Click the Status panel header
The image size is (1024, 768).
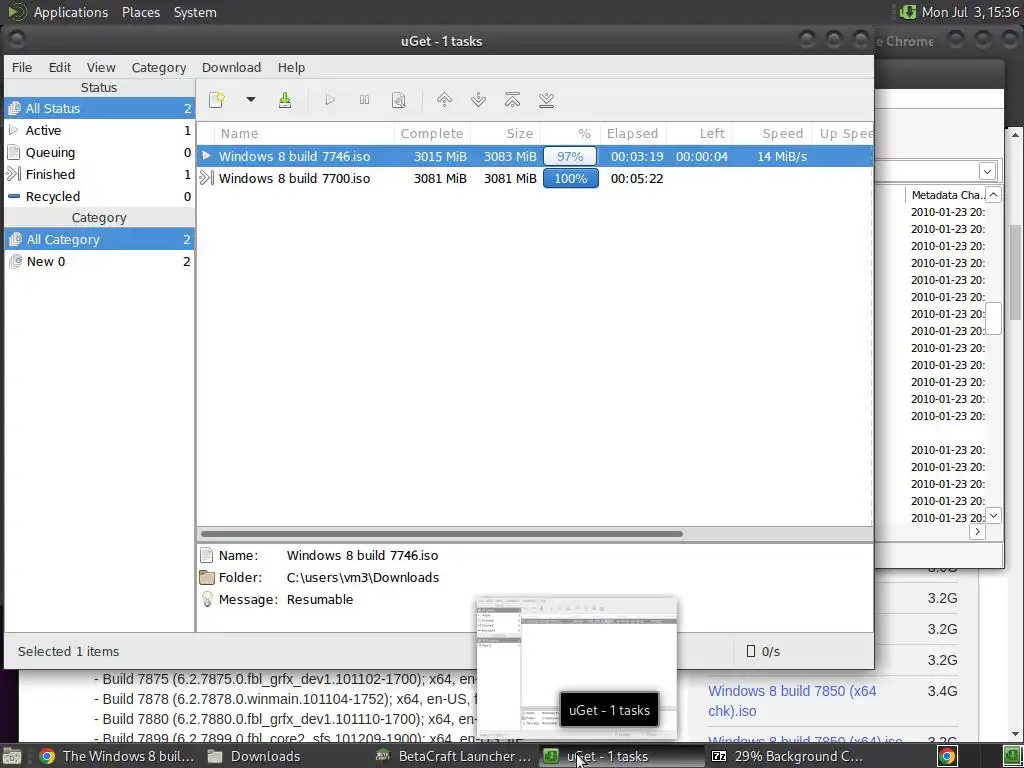point(99,88)
